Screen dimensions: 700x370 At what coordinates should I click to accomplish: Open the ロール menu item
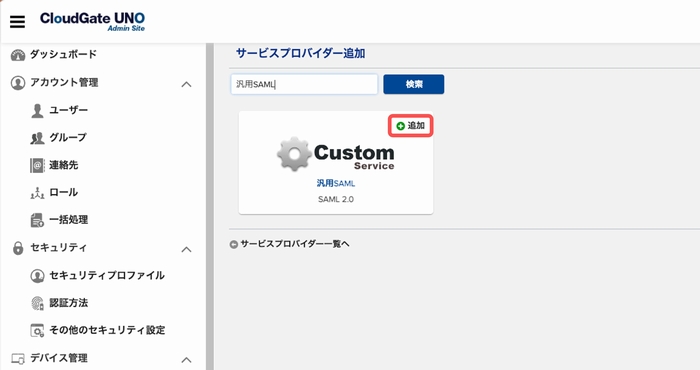[63, 192]
